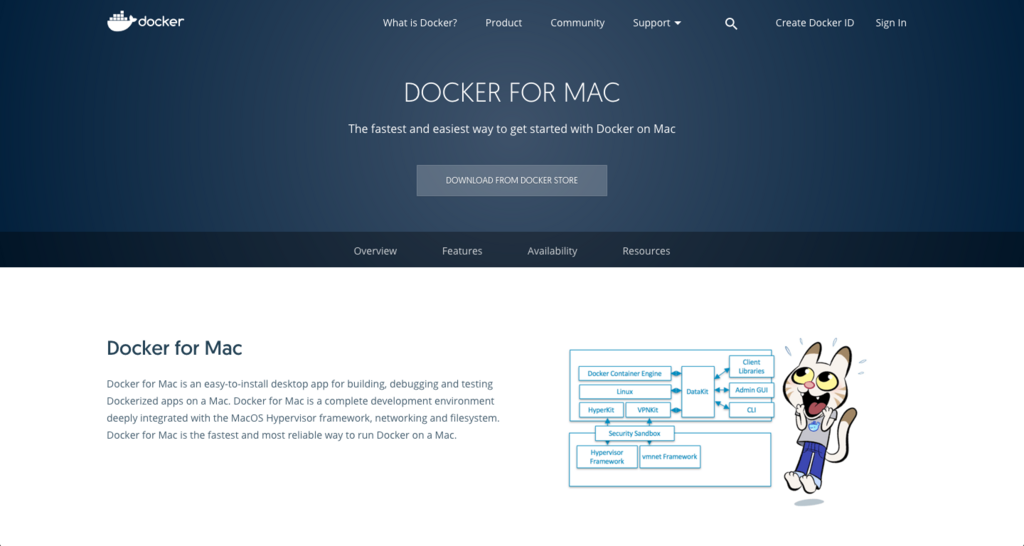This screenshot has height=546, width=1024.
Task: Click the Sign In link
Action: pos(891,23)
